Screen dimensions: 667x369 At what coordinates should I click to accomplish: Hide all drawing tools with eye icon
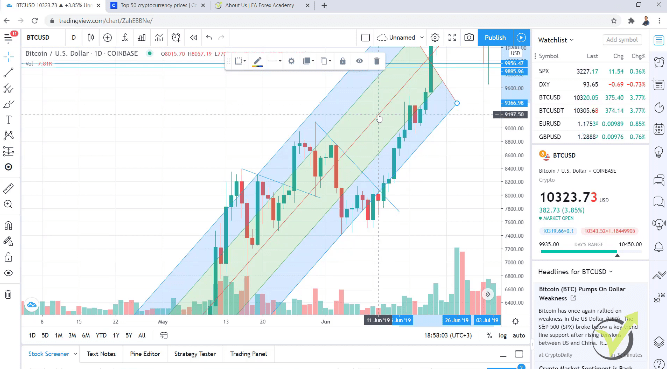coord(9,273)
